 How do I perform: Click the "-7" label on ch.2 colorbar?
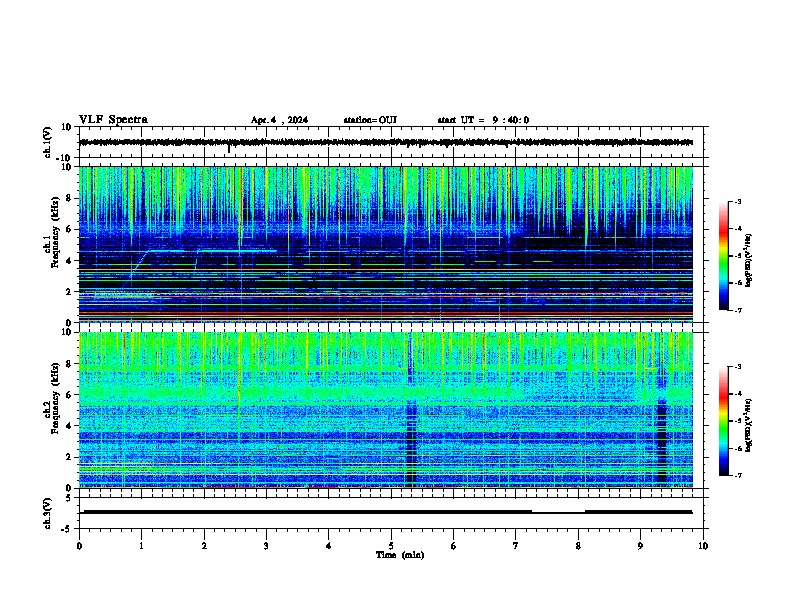coord(737,475)
